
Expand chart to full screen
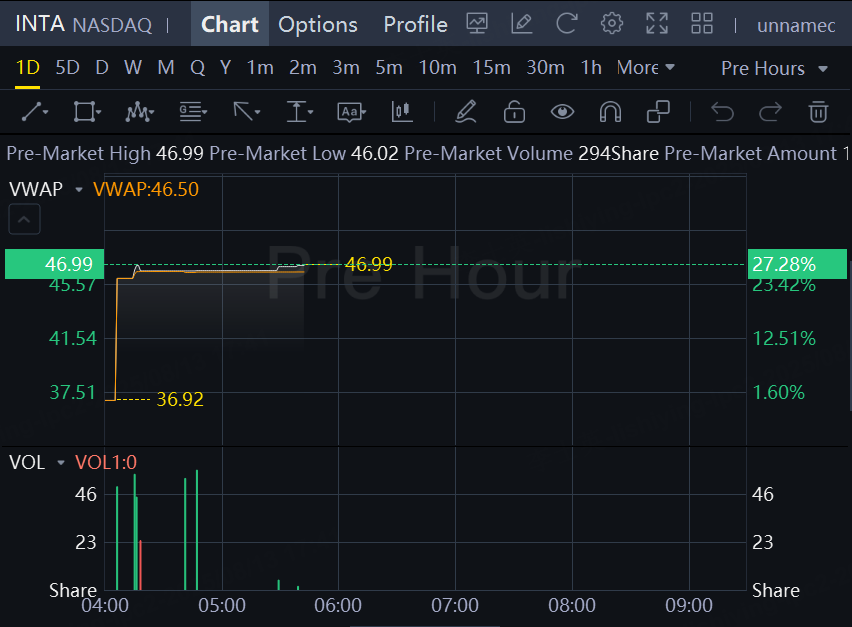(x=657, y=24)
